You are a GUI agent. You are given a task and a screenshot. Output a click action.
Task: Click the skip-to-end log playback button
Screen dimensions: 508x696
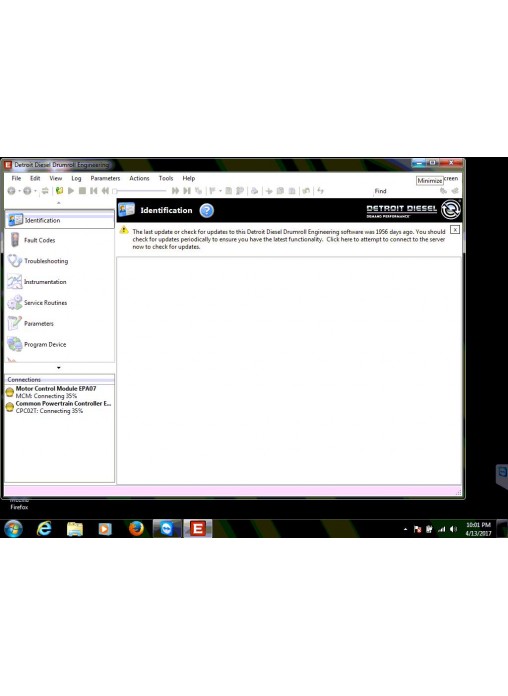coord(187,191)
